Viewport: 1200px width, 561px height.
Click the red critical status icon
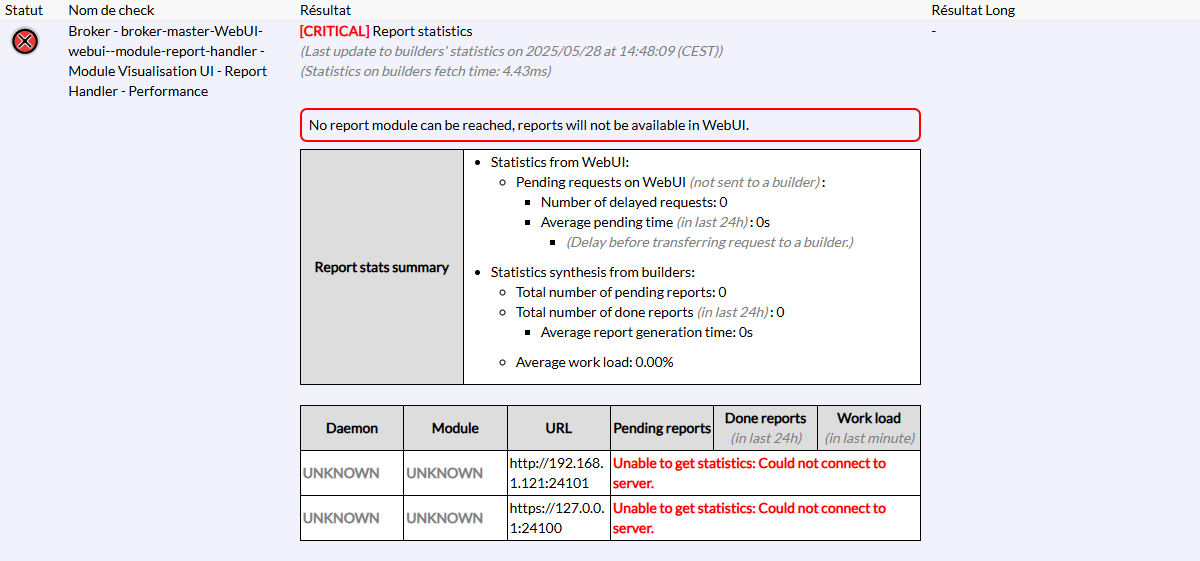pos(25,41)
